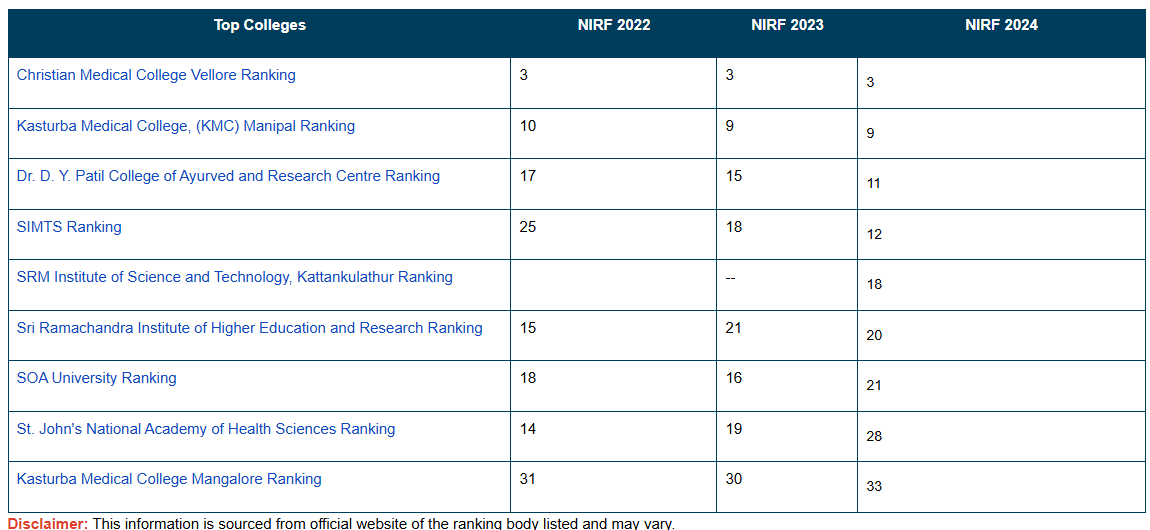Select NIRF 2023 value 21 for Sri Ramachandra
The image size is (1150, 530).
click(x=733, y=328)
